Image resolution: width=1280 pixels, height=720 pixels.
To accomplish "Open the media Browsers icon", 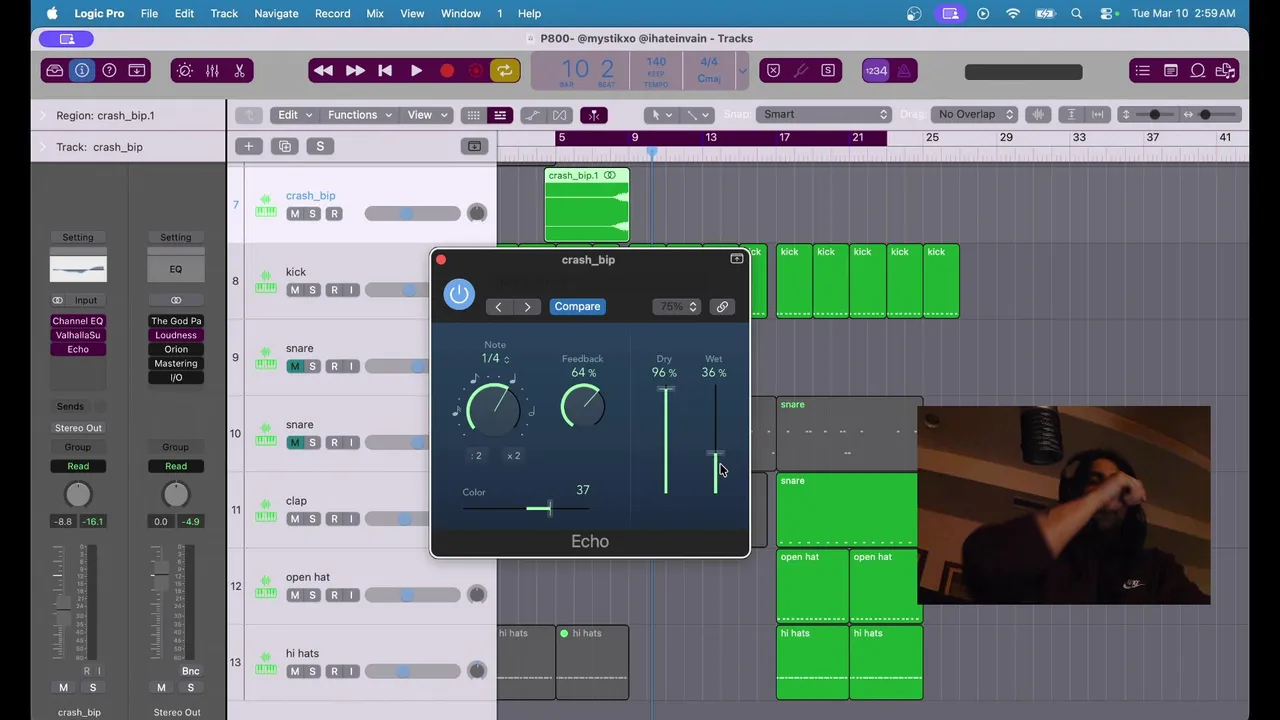I will (x=1225, y=70).
